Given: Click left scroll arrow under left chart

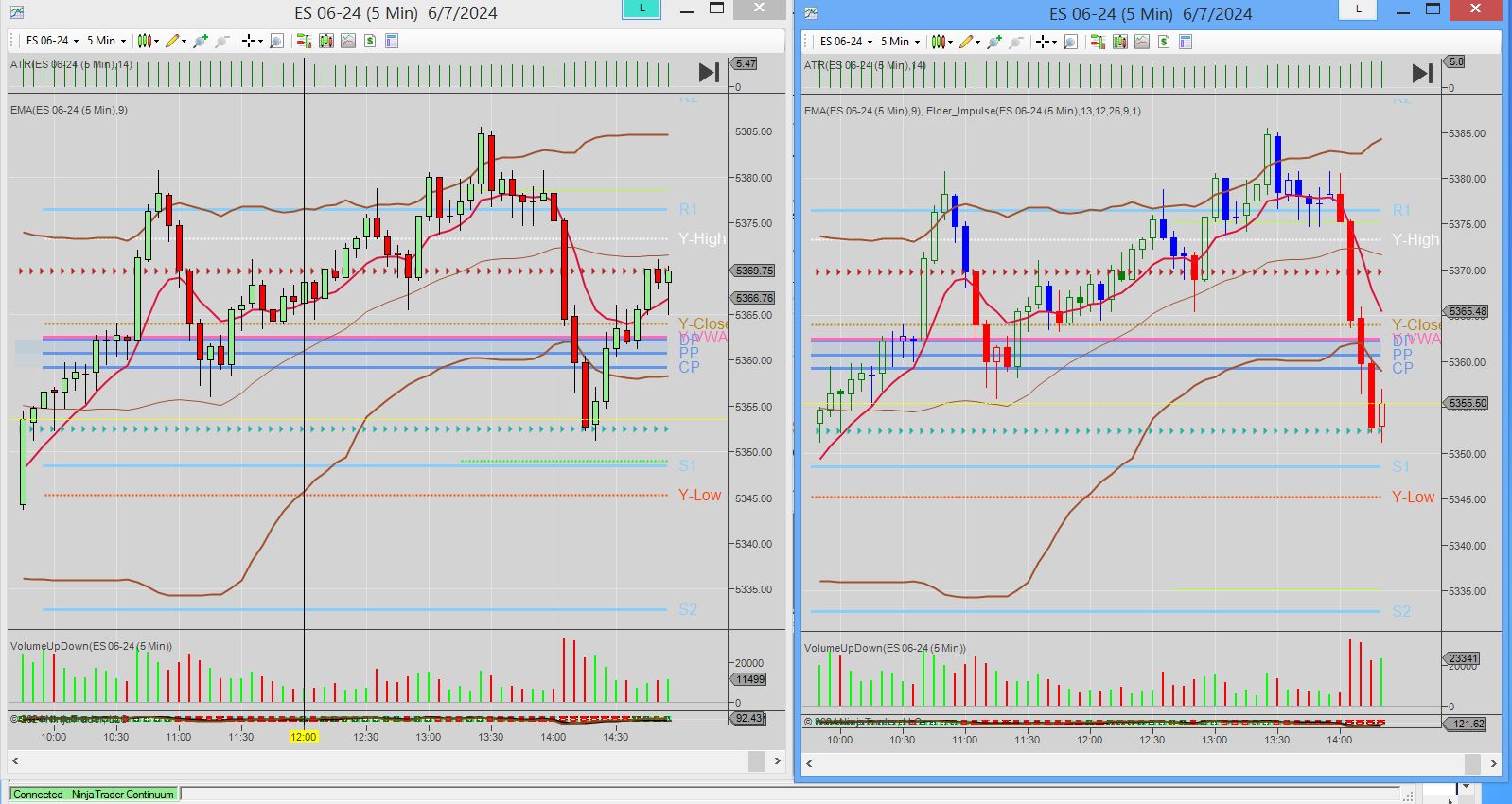Looking at the screenshot, I should pos(15,760).
